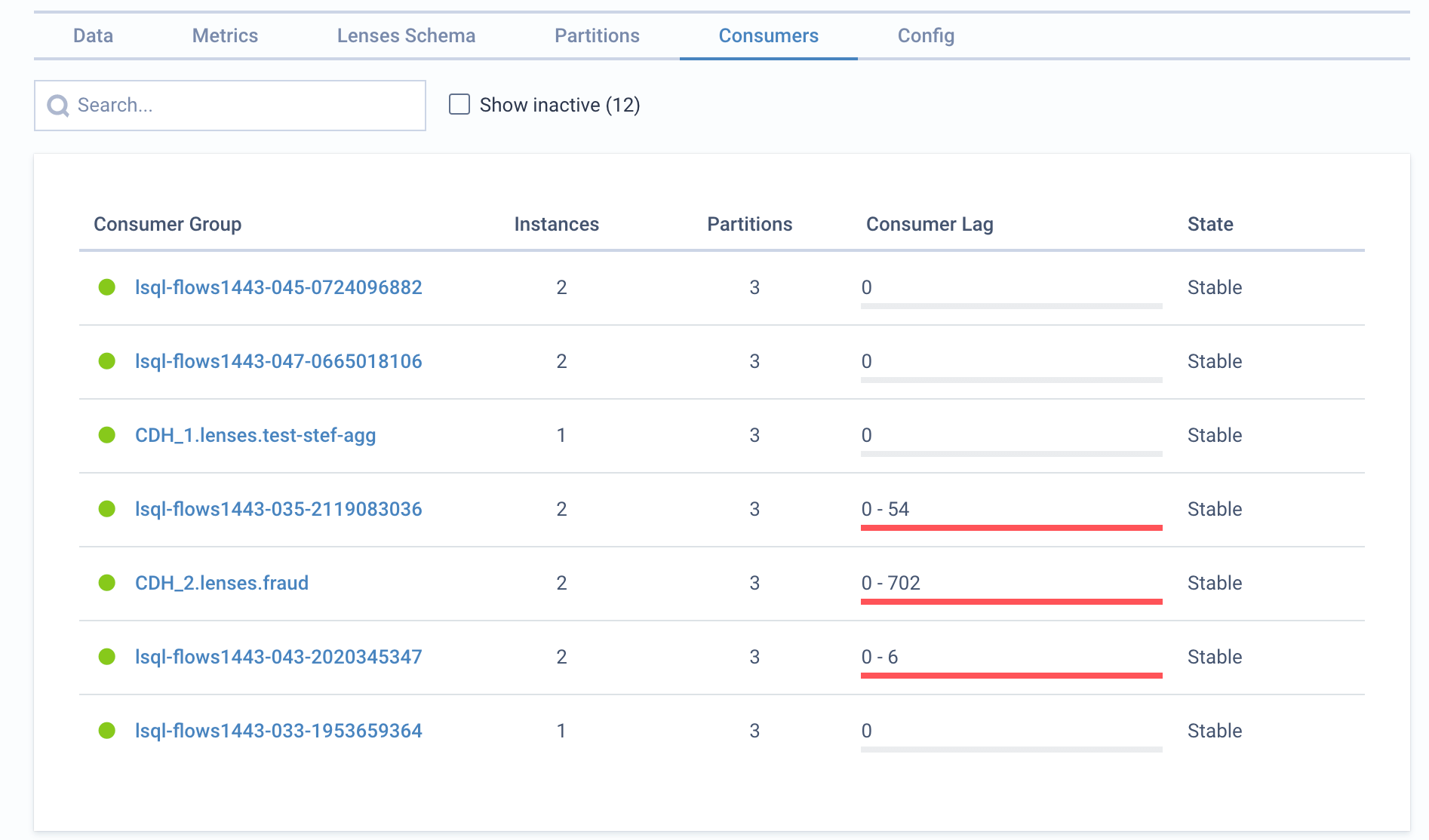Open the Metrics tab
The image size is (1429, 840).
225,35
